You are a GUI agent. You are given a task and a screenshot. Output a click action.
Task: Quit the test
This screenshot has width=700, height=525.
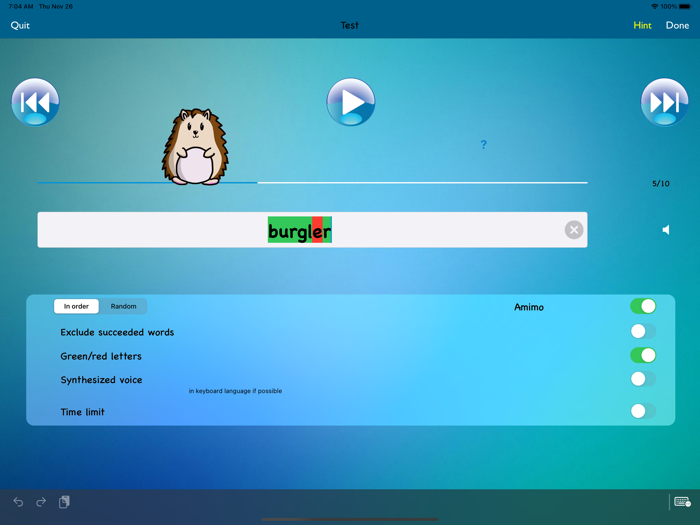(20, 25)
